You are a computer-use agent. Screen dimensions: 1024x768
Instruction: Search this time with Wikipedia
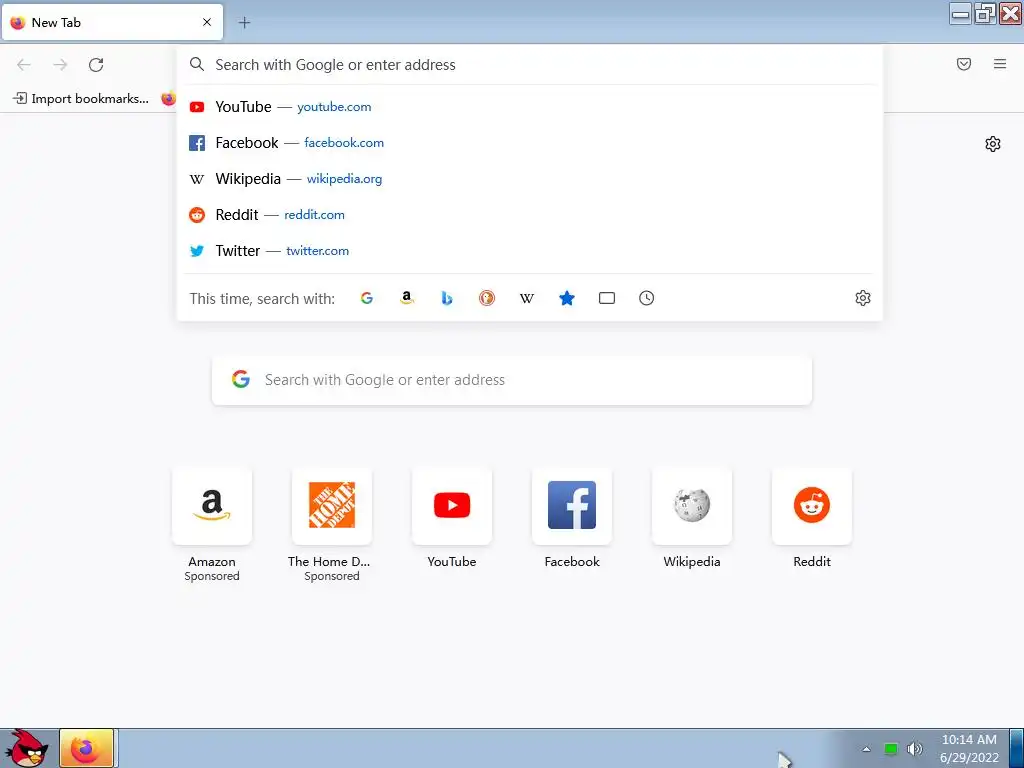(526, 298)
